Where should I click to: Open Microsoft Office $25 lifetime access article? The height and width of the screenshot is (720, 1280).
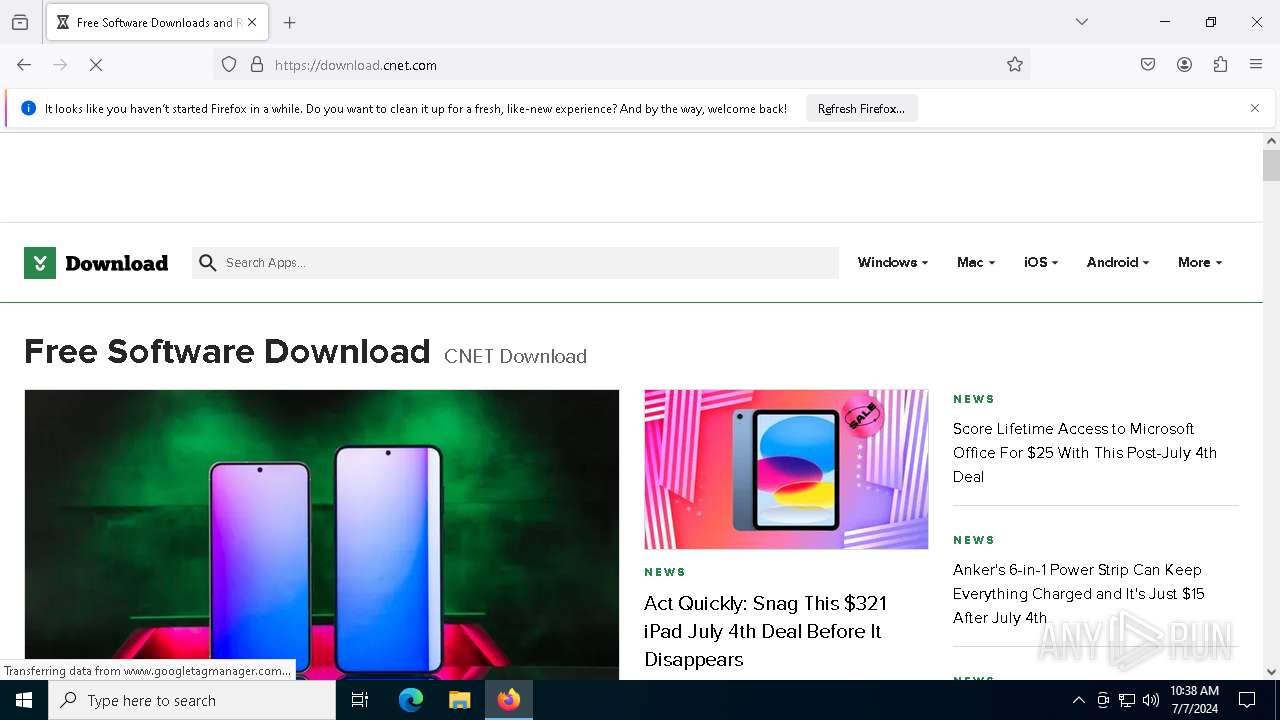click(x=1085, y=453)
